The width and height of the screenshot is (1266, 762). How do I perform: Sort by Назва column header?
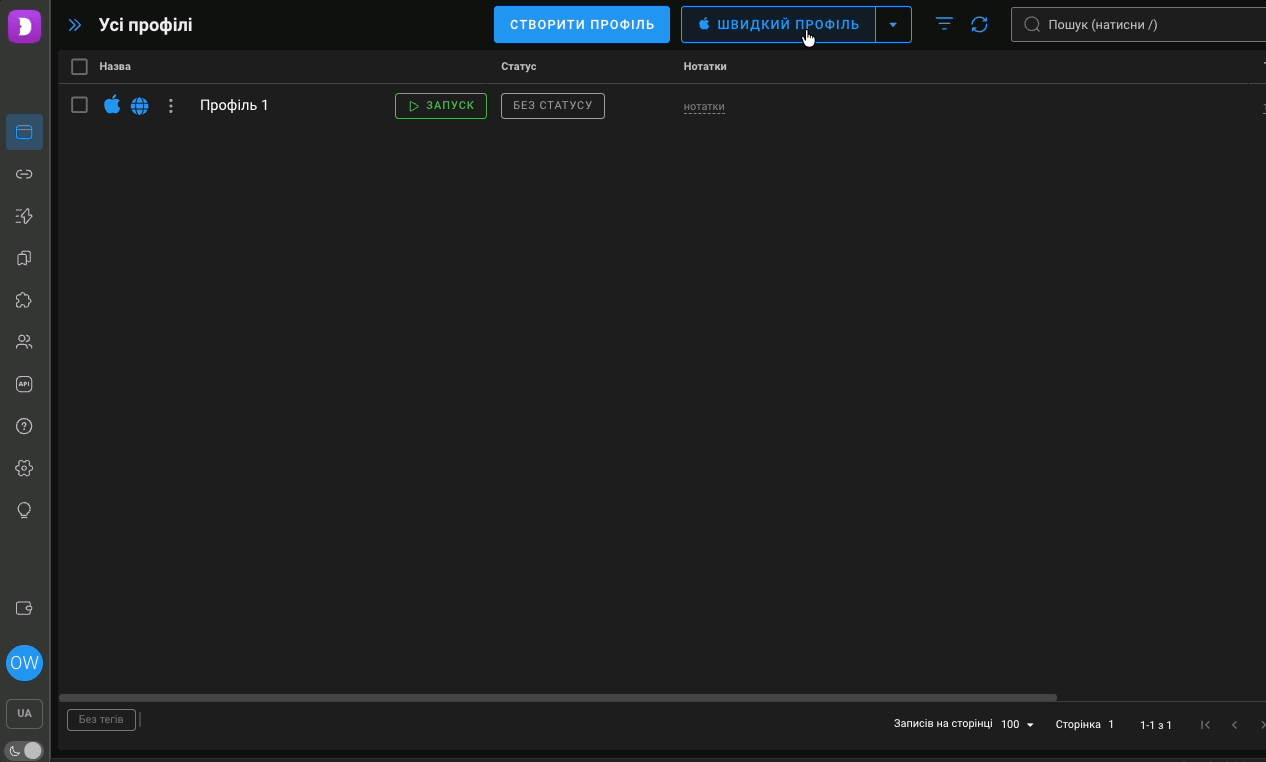pos(115,67)
